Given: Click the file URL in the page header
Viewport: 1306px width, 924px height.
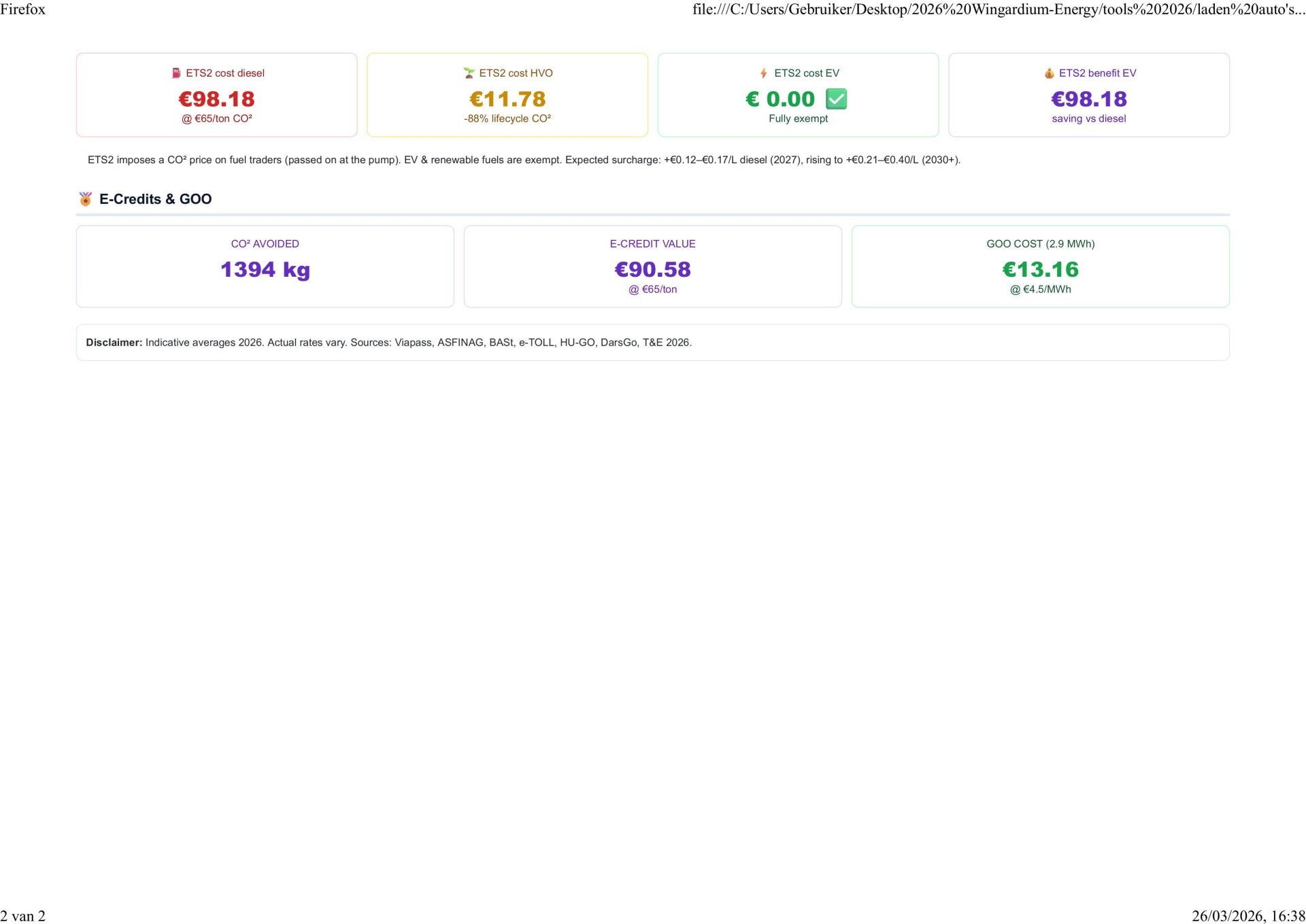Looking at the screenshot, I should coord(998,10).
